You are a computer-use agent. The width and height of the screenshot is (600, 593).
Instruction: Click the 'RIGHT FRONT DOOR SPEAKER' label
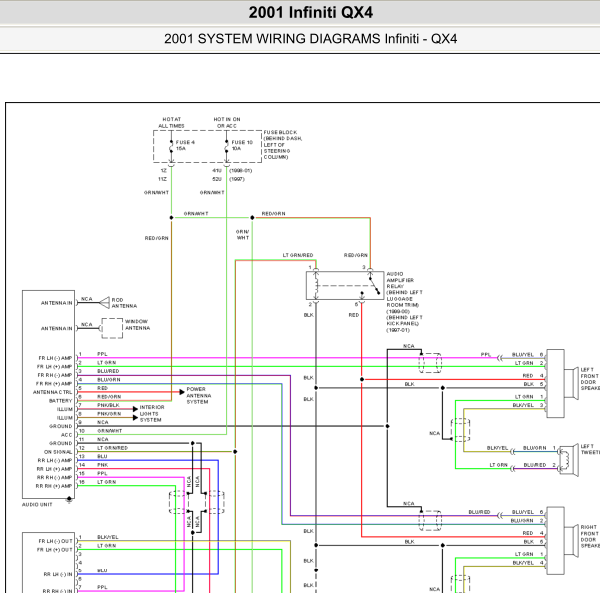[x=590, y=536]
